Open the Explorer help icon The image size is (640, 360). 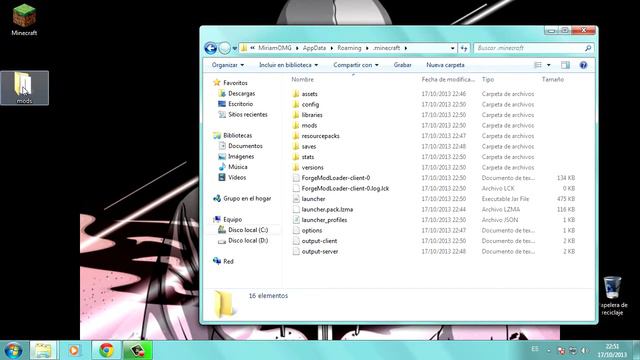click(583, 65)
